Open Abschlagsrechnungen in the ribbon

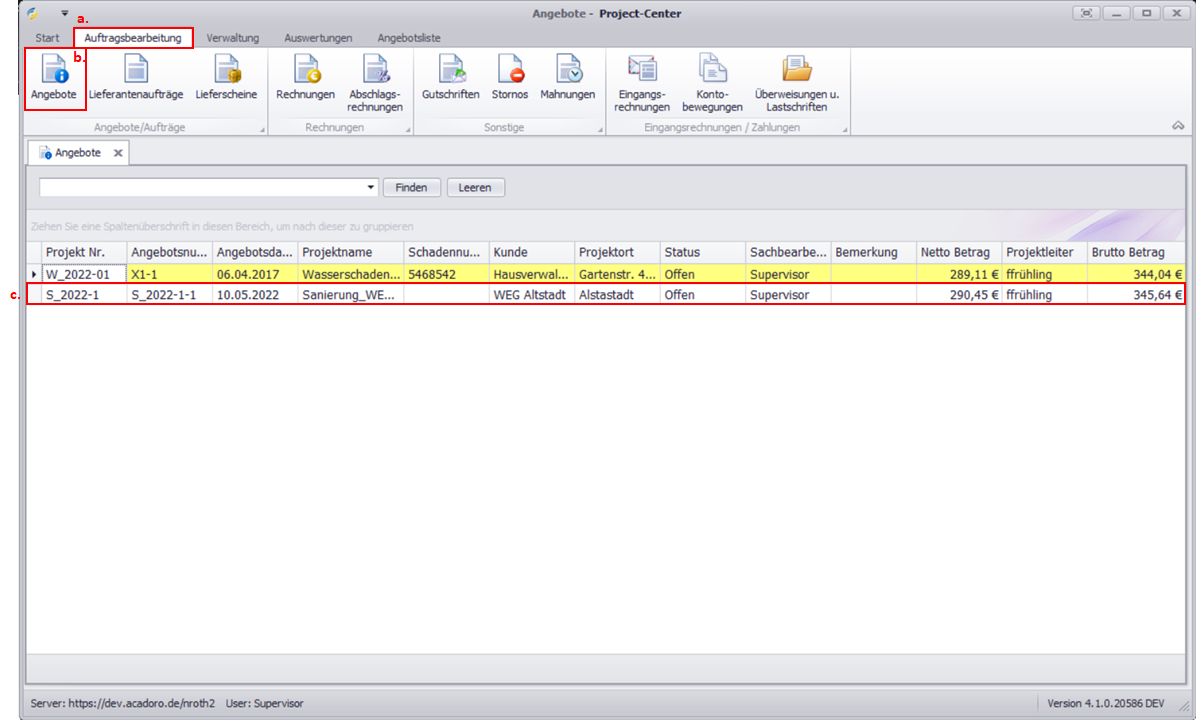pos(376,82)
